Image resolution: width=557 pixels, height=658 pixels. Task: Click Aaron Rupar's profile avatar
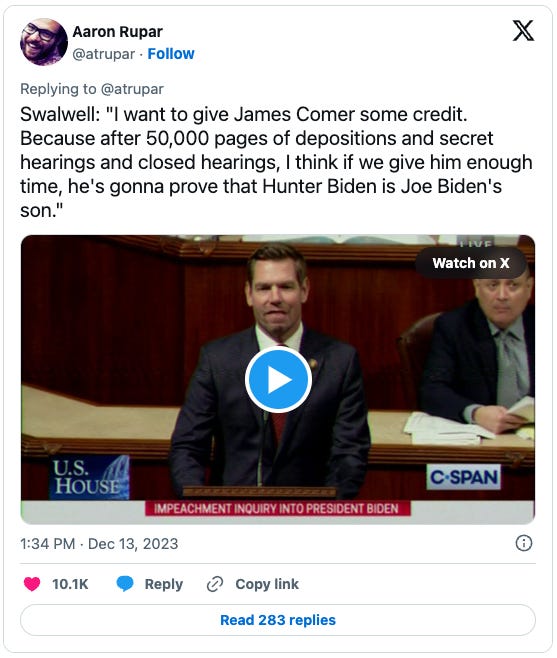click(44, 42)
